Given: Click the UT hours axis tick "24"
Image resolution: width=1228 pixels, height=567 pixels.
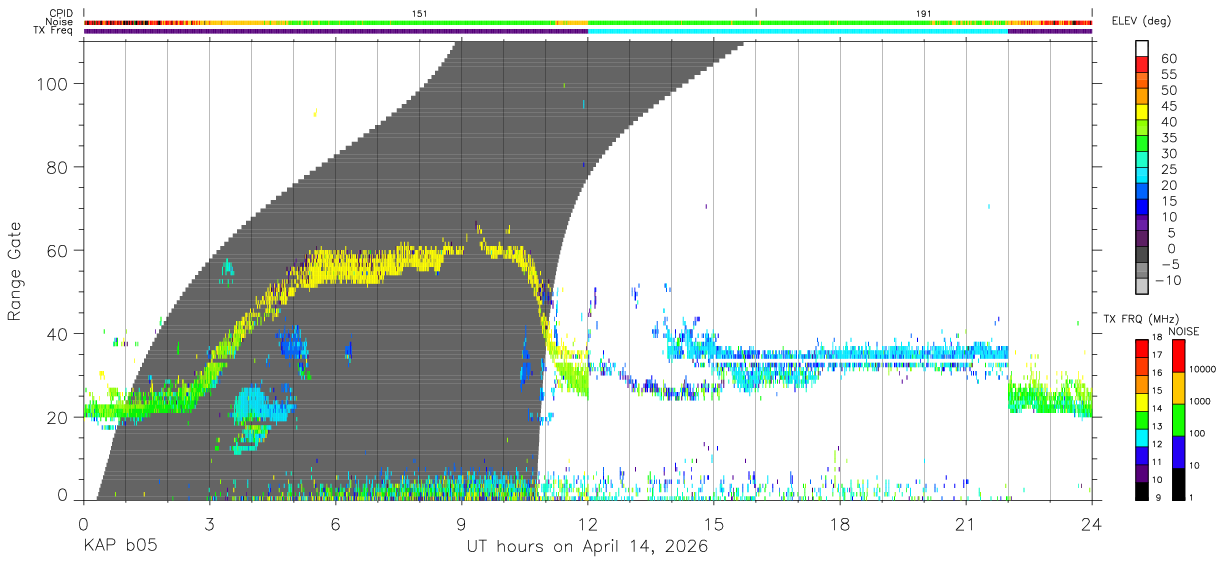Looking at the screenshot, I should 1091,524.
